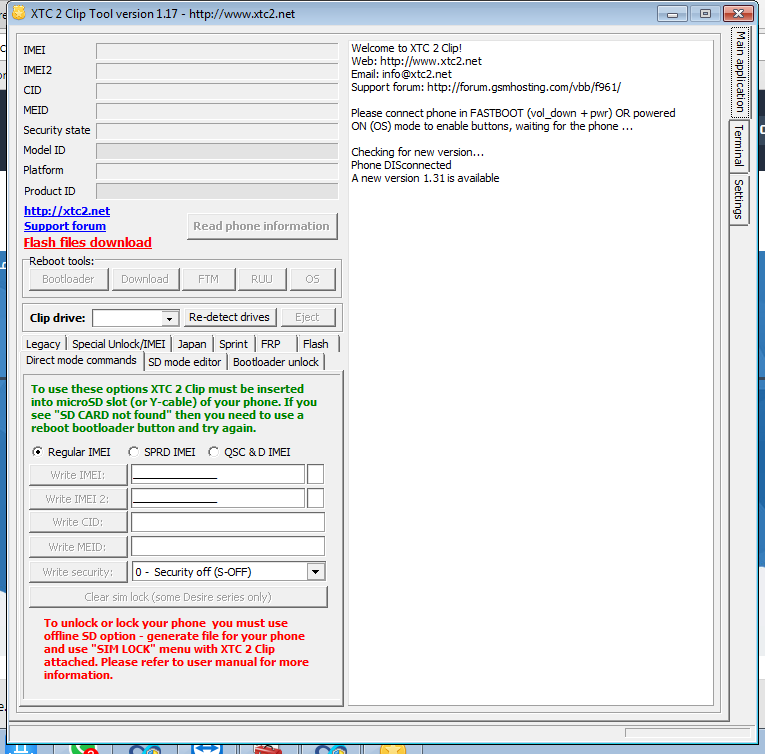Click the 'Phone DISconnected' log line
765x754 pixels.
[401, 165]
